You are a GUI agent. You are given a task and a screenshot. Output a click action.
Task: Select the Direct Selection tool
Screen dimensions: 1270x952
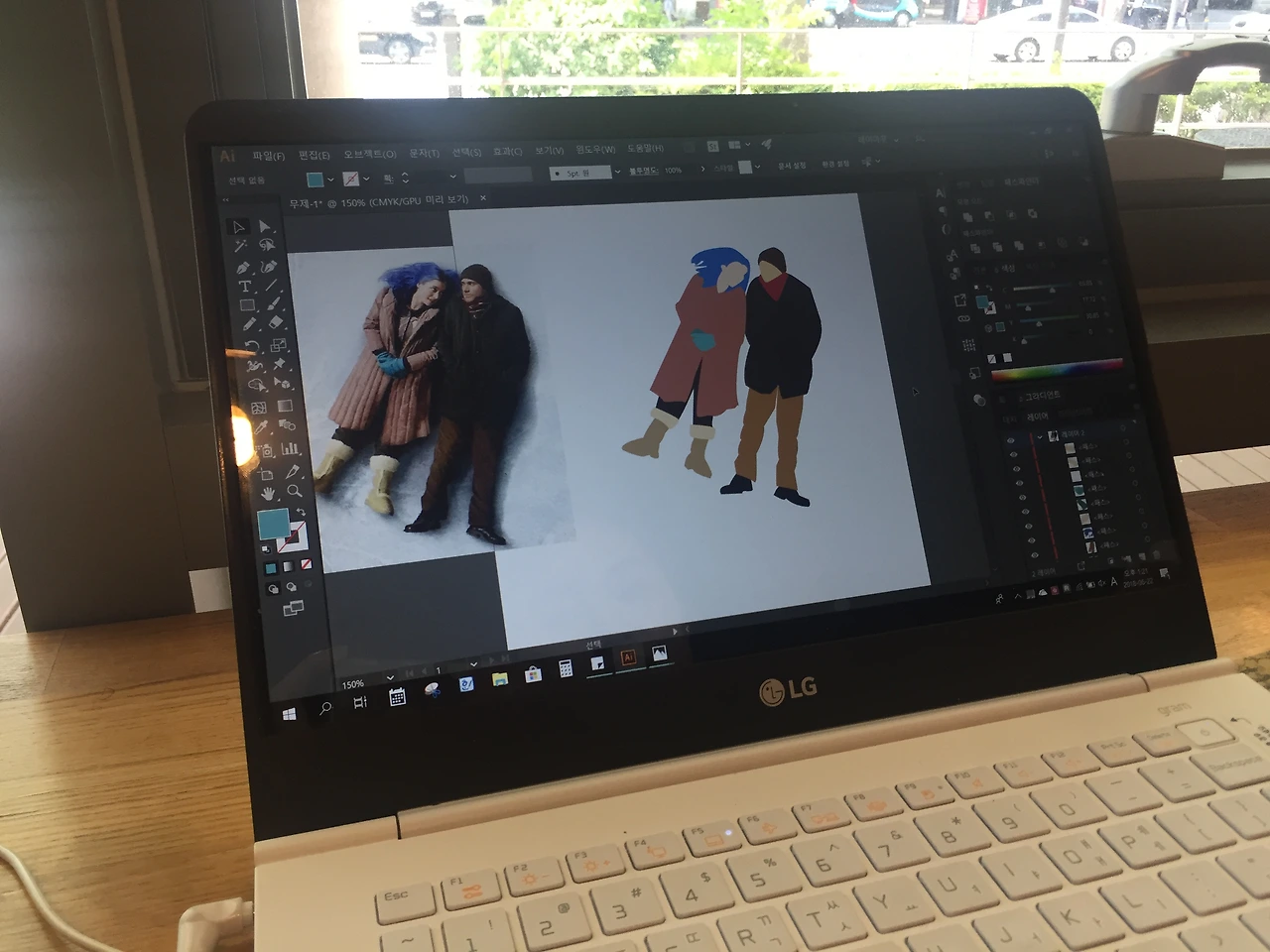click(x=265, y=227)
